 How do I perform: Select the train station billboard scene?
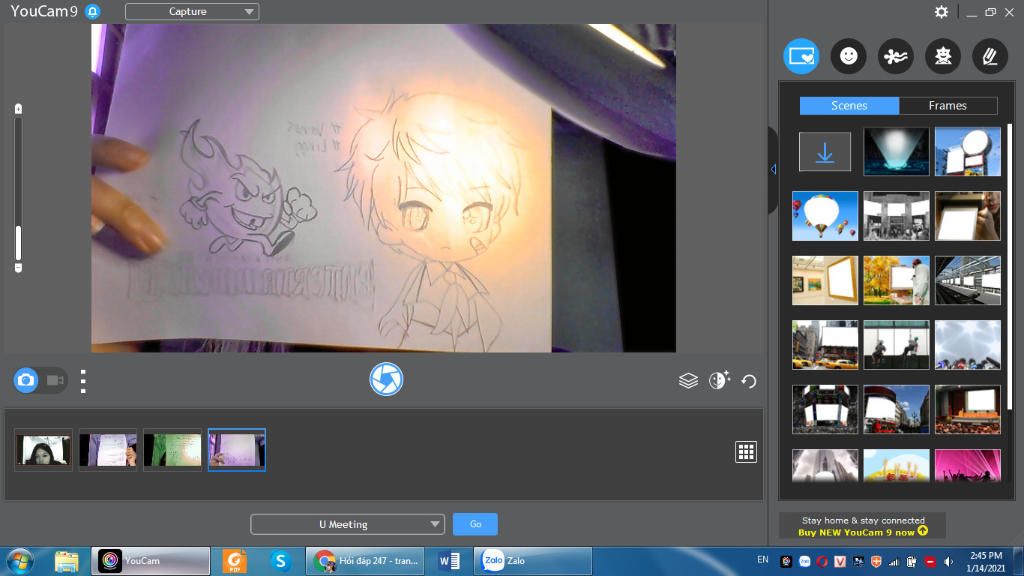(x=967, y=281)
